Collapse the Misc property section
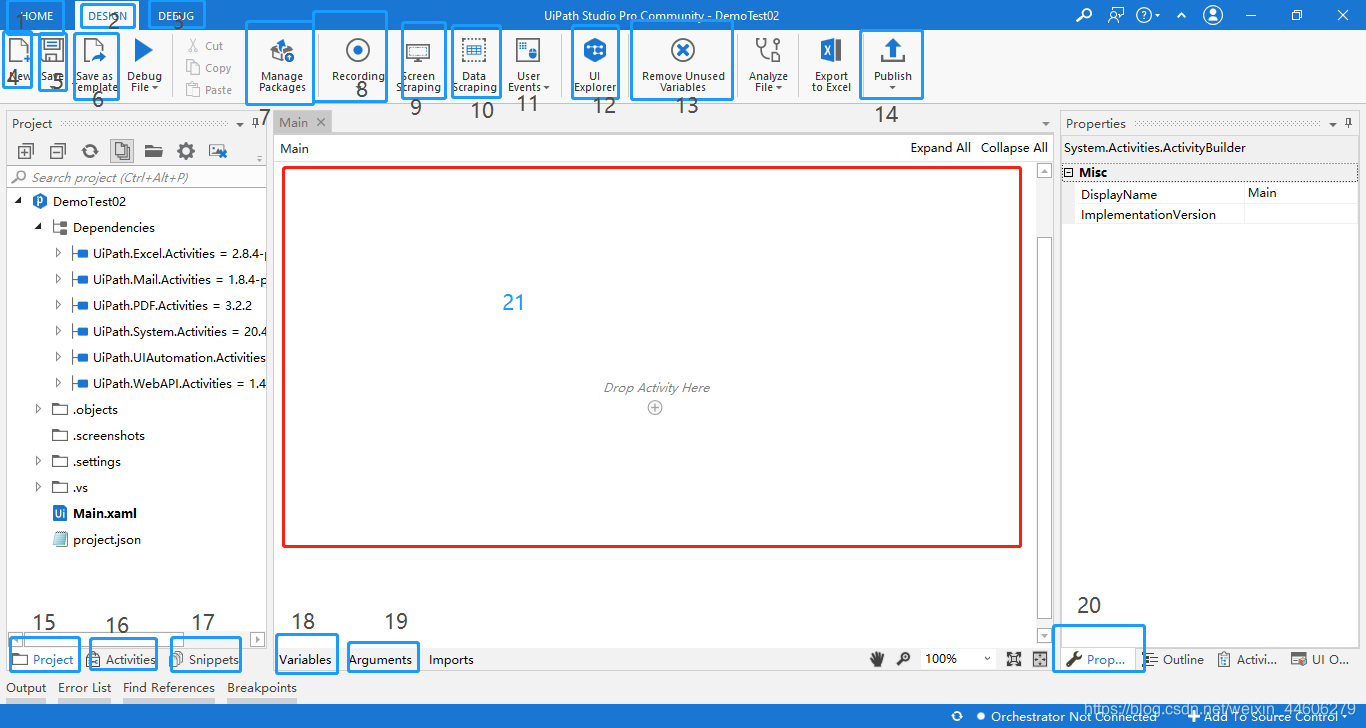 point(1068,173)
